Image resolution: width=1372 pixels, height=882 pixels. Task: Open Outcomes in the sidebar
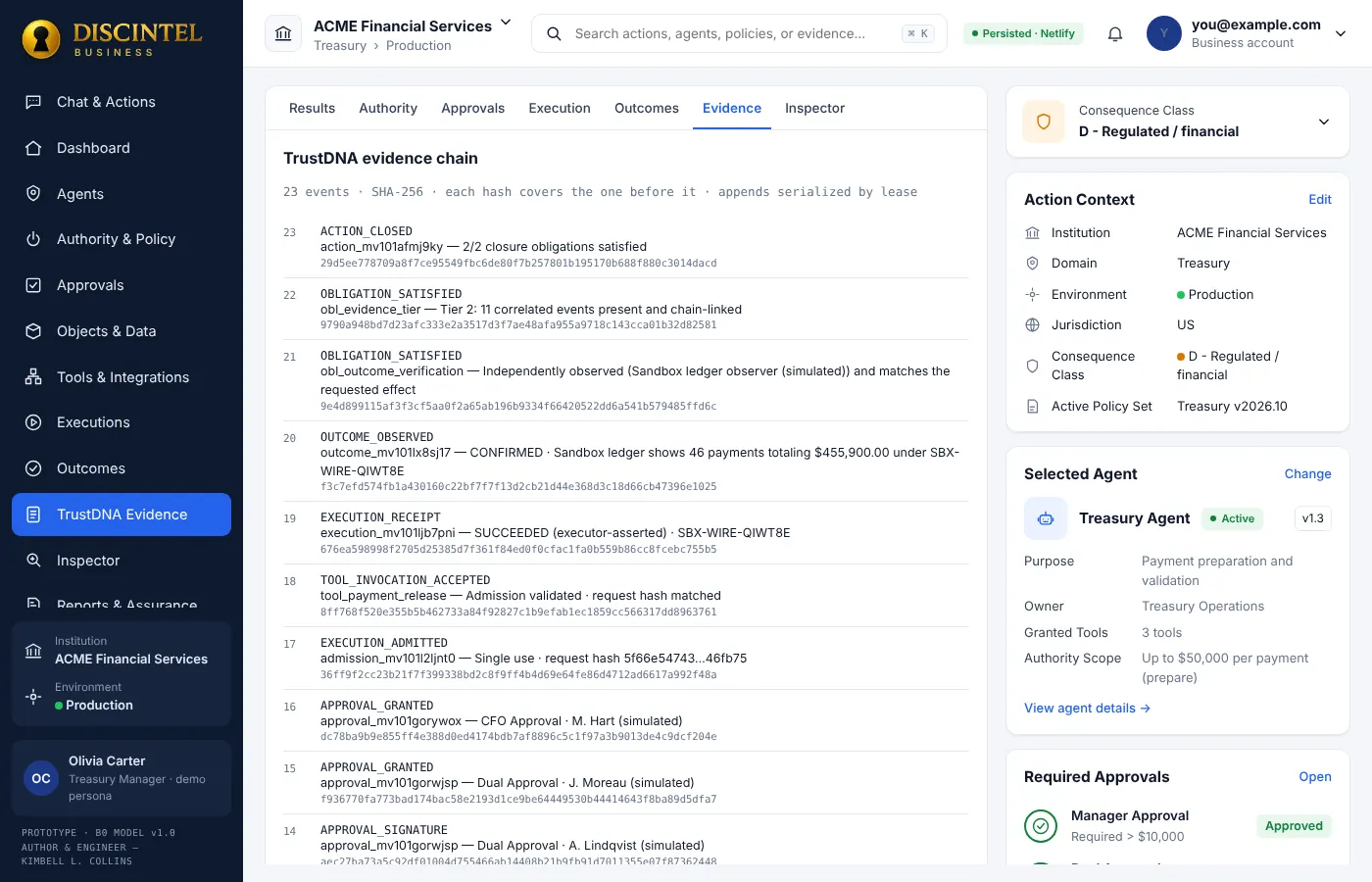point(122,468)
